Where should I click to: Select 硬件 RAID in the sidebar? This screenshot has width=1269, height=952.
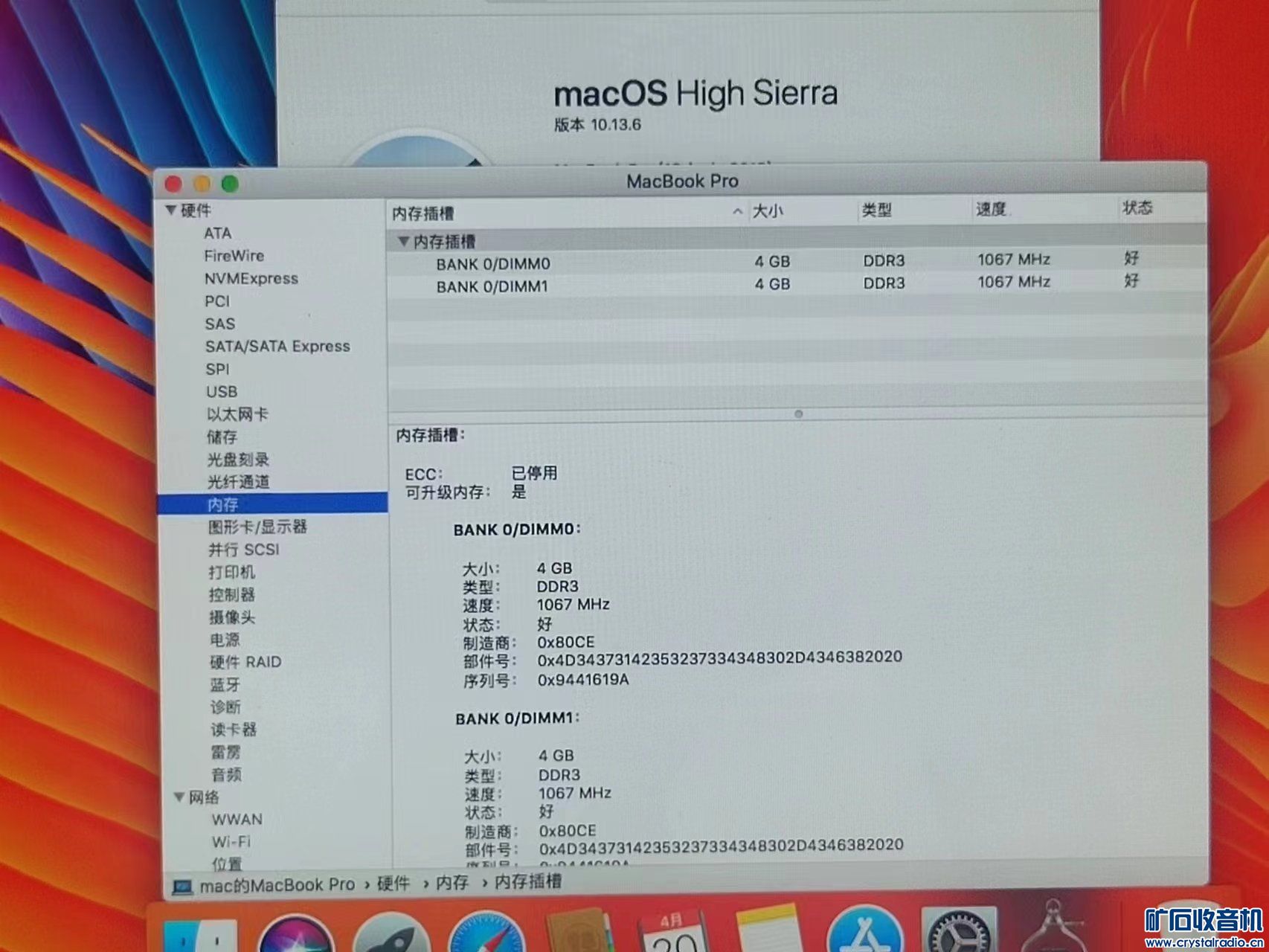[x=245, y=662]
